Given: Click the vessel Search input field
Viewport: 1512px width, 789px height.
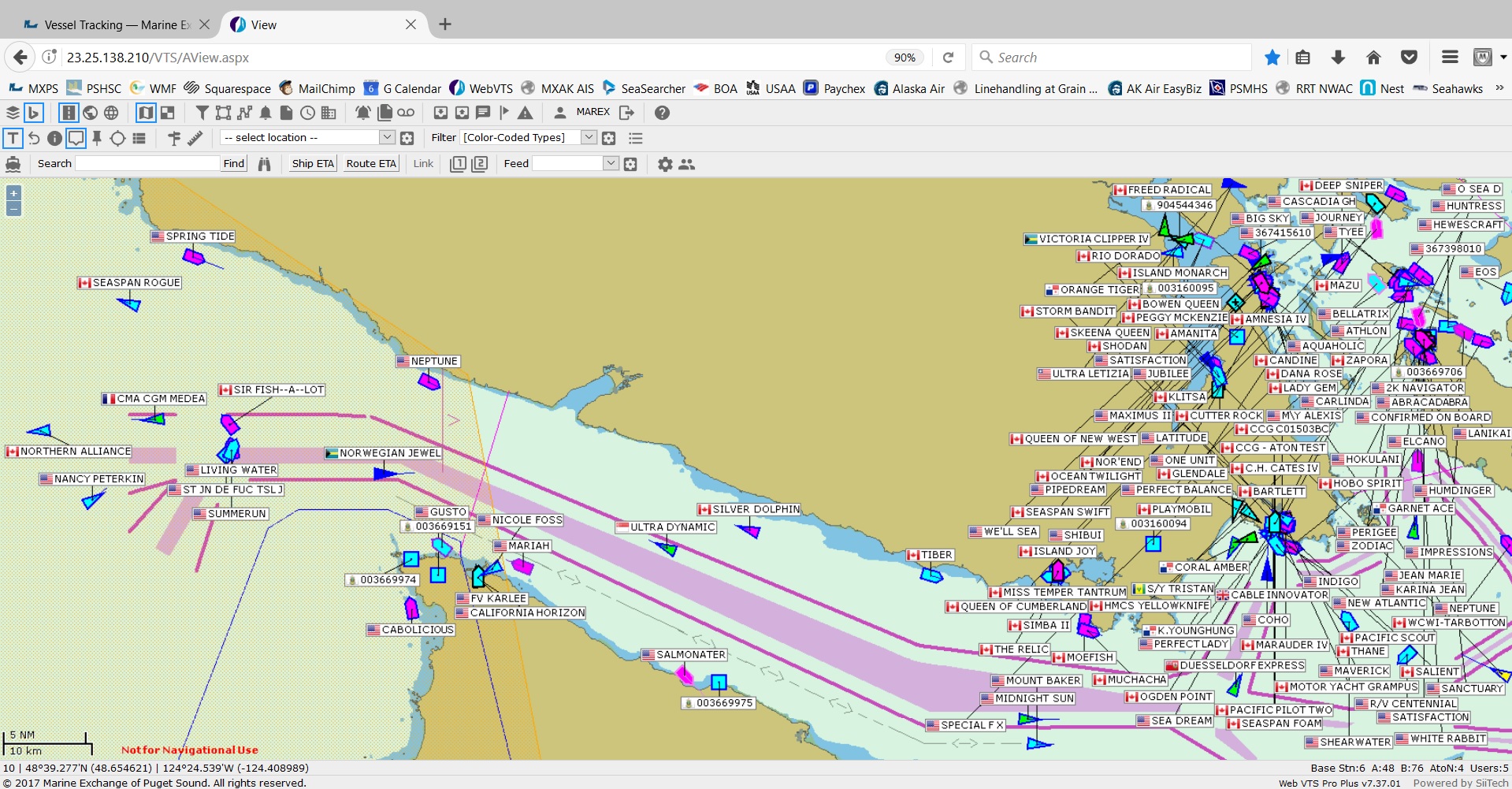Looking at the screenshot, I should [x=147, y=163].
